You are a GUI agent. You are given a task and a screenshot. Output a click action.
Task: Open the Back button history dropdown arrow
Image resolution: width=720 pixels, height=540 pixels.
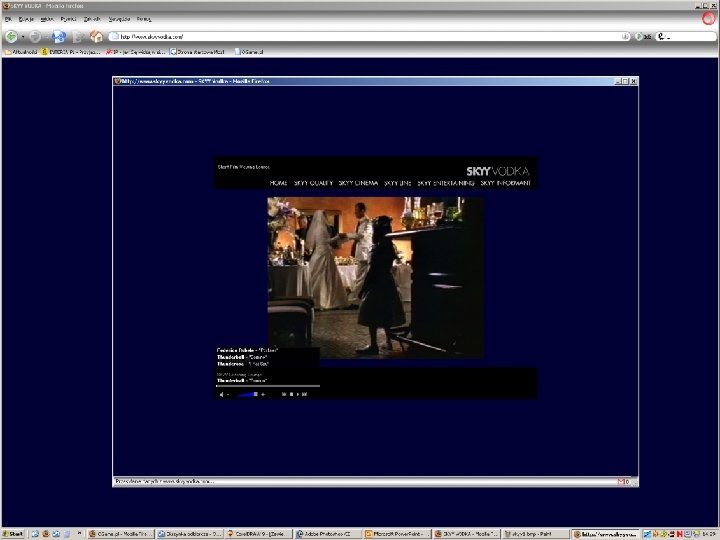click(22, 37)
